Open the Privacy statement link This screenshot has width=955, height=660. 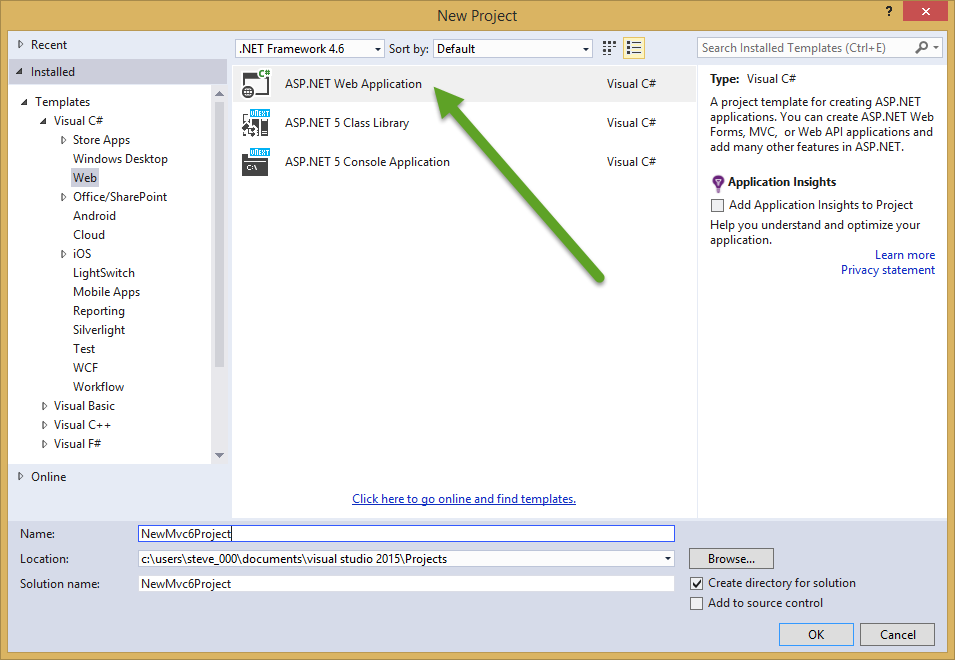click(x=887, y=270)
